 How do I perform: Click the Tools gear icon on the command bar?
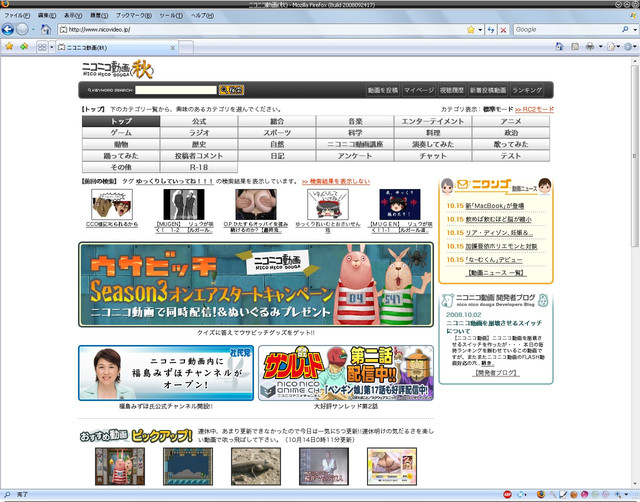click(628, 47)
